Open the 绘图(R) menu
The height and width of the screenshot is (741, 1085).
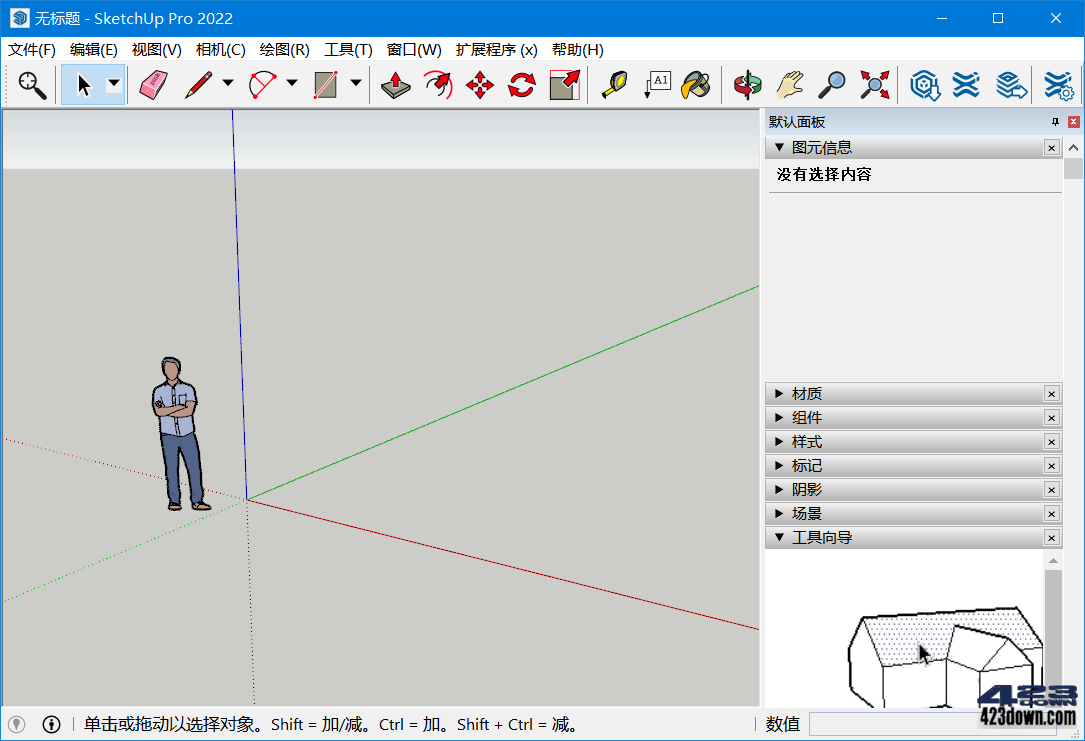[284, 50]
